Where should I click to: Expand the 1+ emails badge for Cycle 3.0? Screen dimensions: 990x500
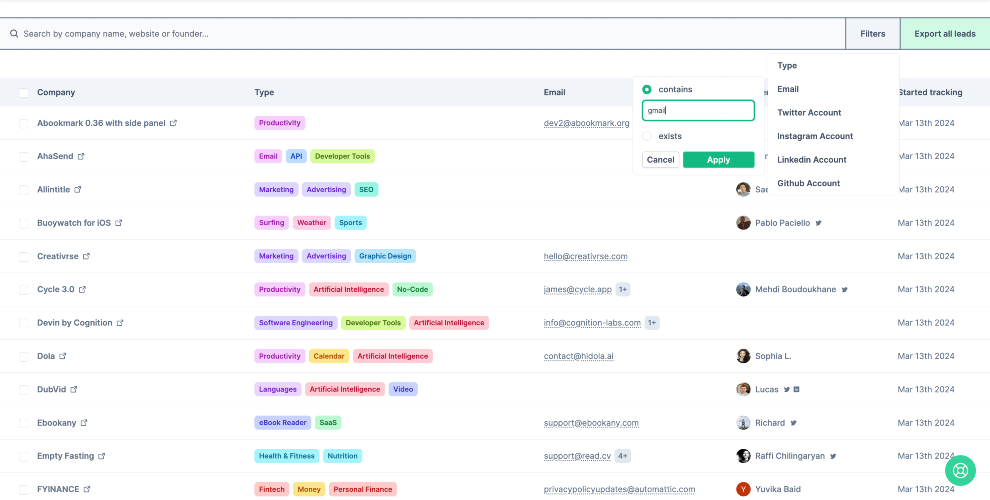coord(623,289)
